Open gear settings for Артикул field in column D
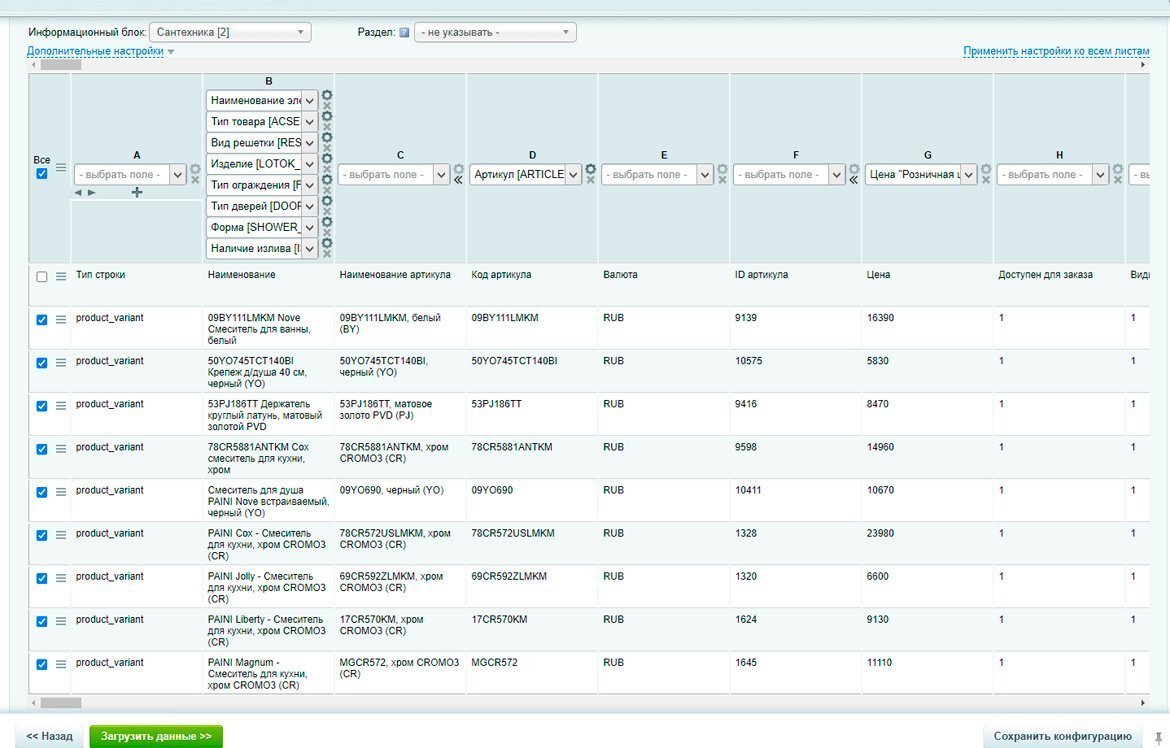Image resolution: width=1170 pixels, height=748 pixels. coord(590,169)
